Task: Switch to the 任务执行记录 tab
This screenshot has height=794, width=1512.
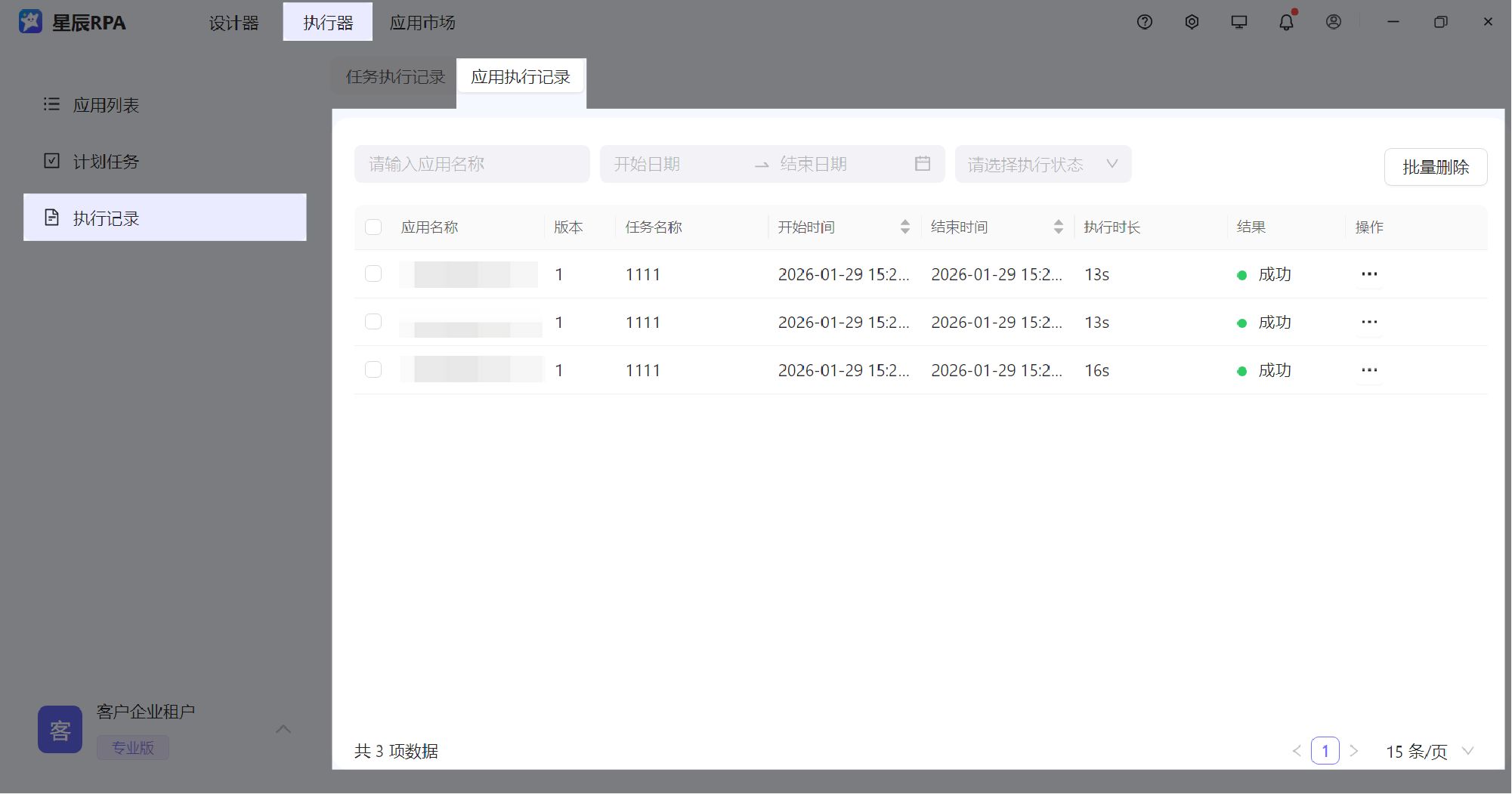Action: point(395,77)
